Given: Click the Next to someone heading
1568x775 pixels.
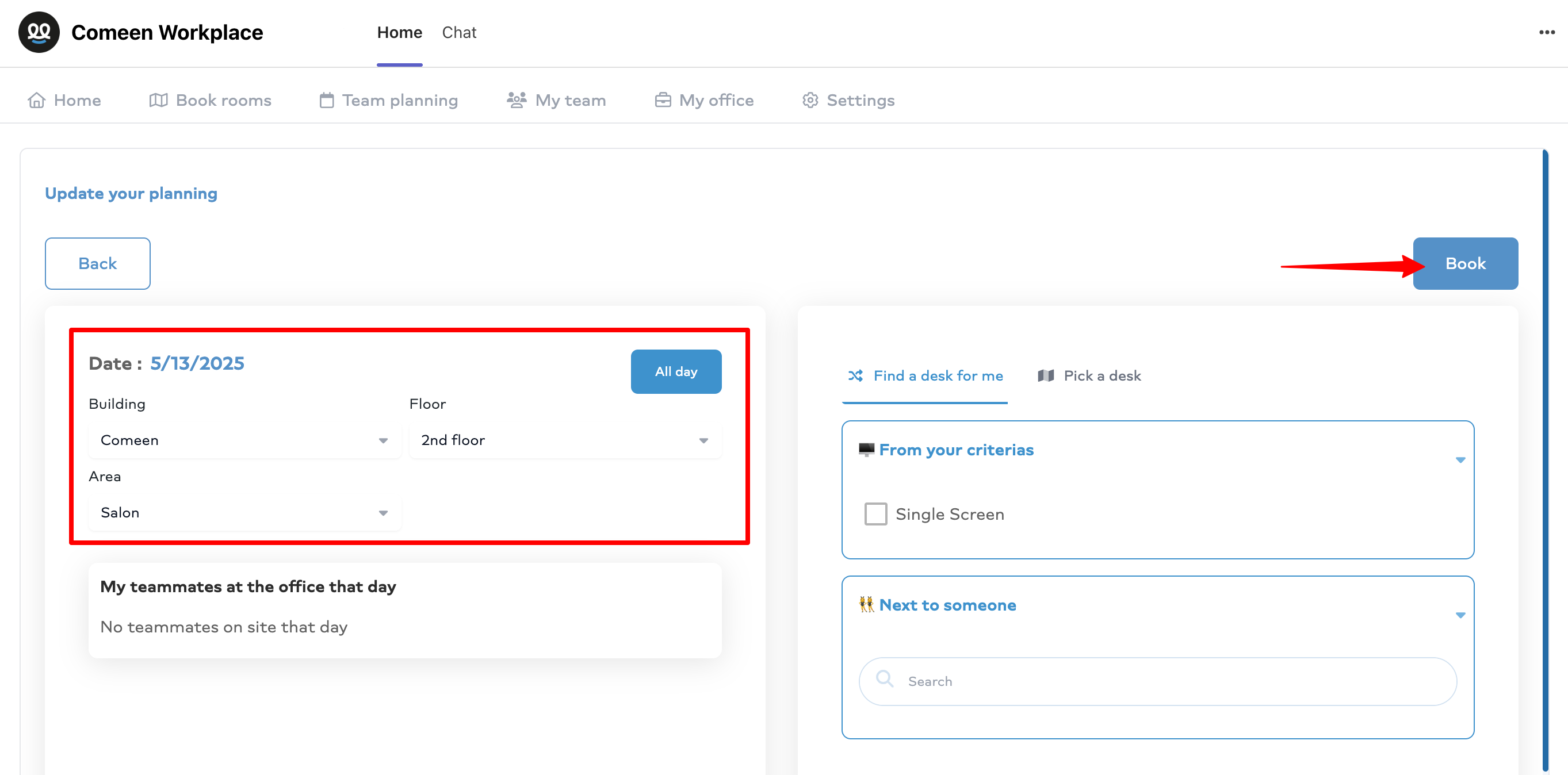Looking at the screenshot, I should coord(948,605).
